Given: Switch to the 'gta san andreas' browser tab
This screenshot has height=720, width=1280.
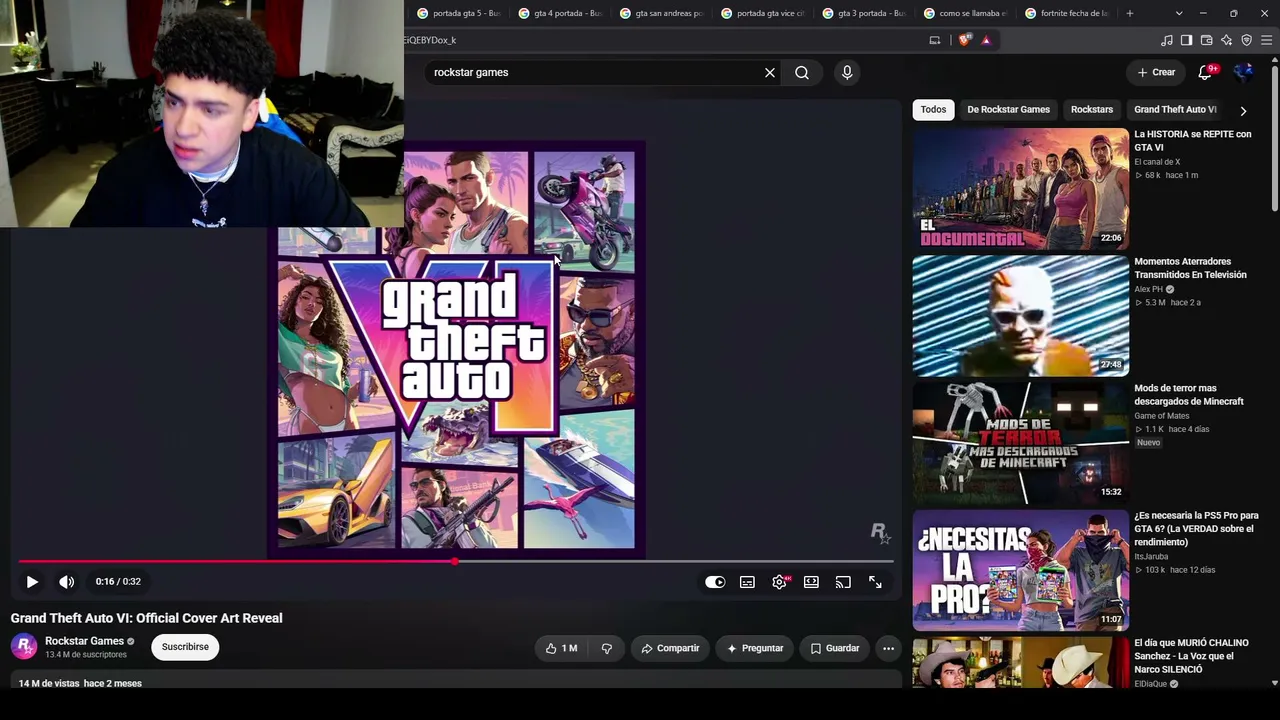Looking at the screenshot, I should tap(660, 13).
